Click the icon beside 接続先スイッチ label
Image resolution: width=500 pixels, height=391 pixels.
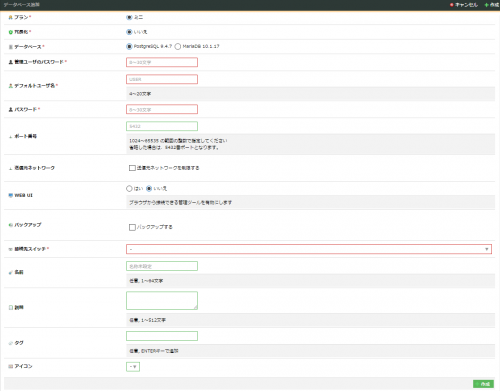10,249
